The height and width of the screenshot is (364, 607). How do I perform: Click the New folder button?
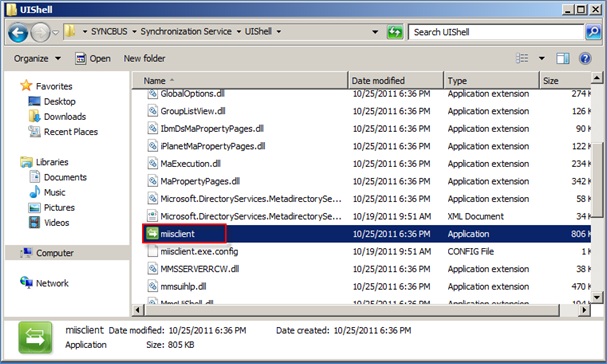[x=144, y=58]
